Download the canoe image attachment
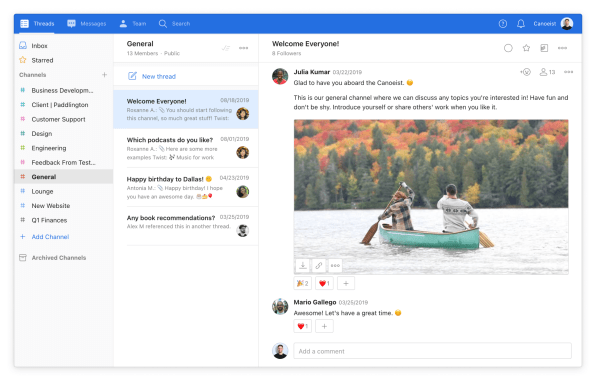Viewport: 596px width, 381px height. [303, 265]
